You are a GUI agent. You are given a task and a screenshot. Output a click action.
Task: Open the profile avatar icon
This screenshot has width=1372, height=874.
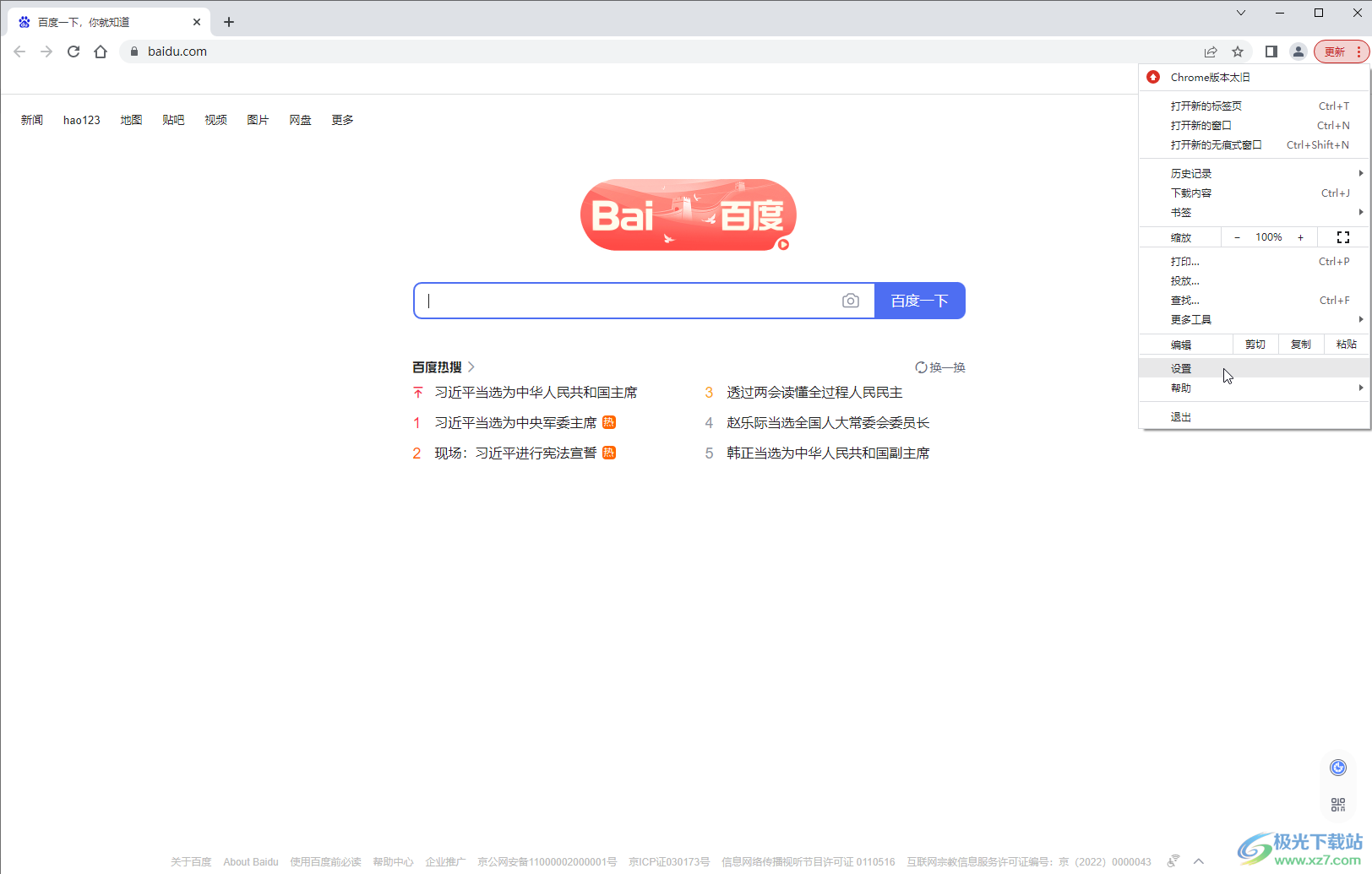[1298, 52]
